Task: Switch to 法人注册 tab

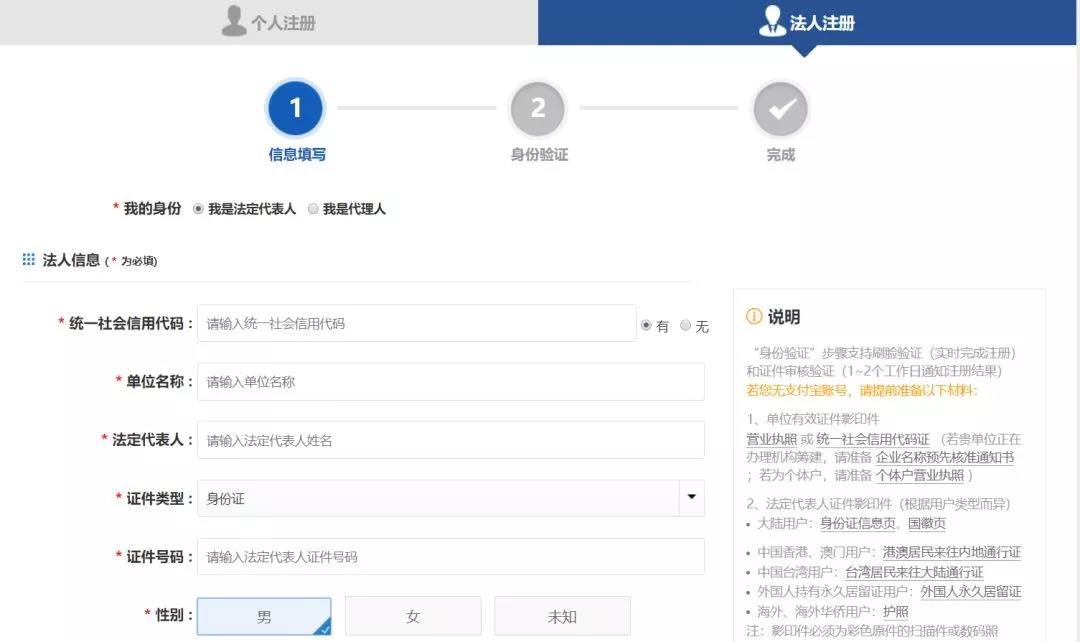Action: pyautogui.click(x=808, y=22)
